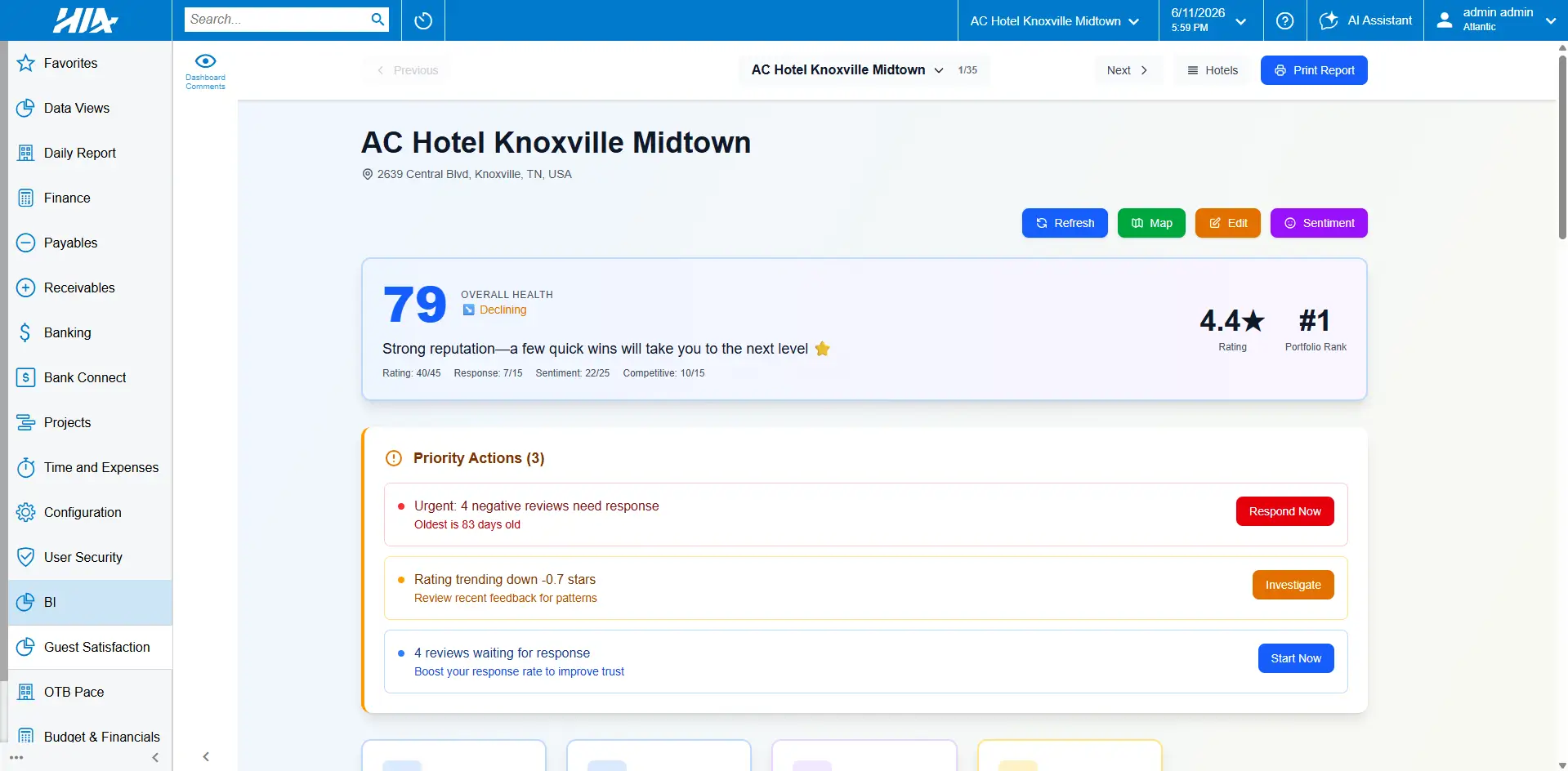Click the Favorites star icon
The height and width of the screenshot is (771, 1568).
click(26, 63)
